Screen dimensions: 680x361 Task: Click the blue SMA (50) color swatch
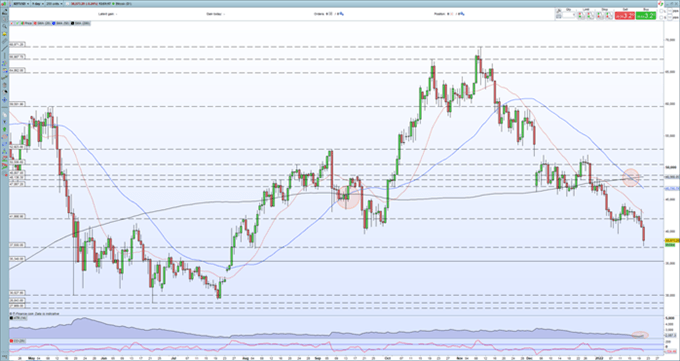[x=53, y=23]
